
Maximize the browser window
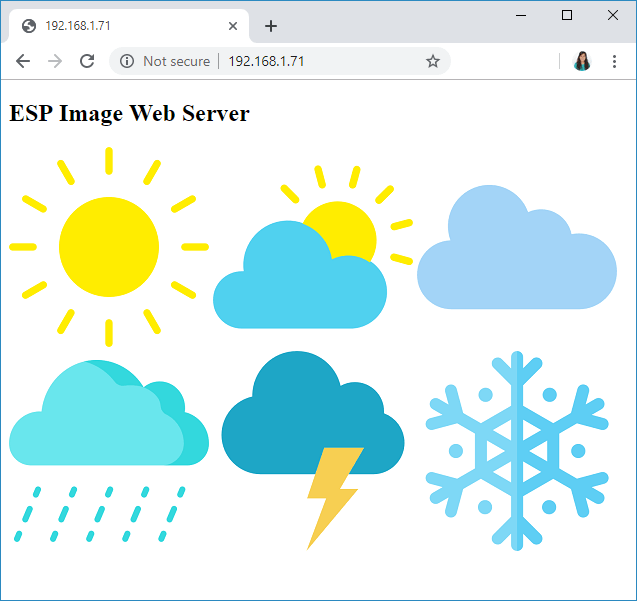coord(567,15)
